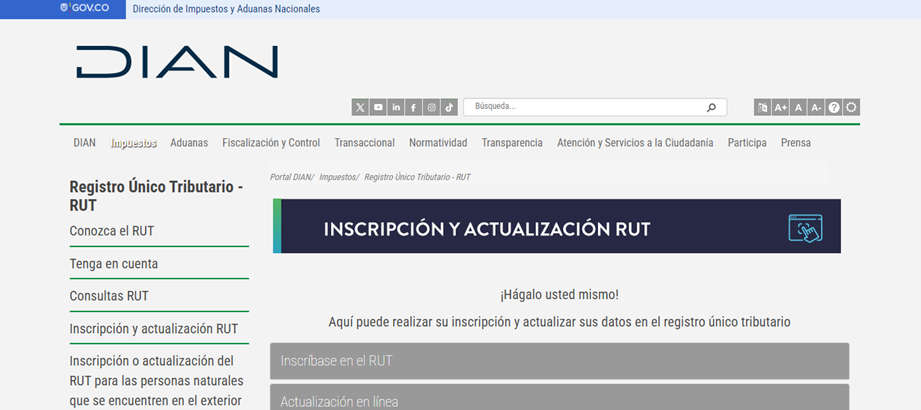Click the DIAN logo
This screenshot has width=921, height=410.
[177, 62]
